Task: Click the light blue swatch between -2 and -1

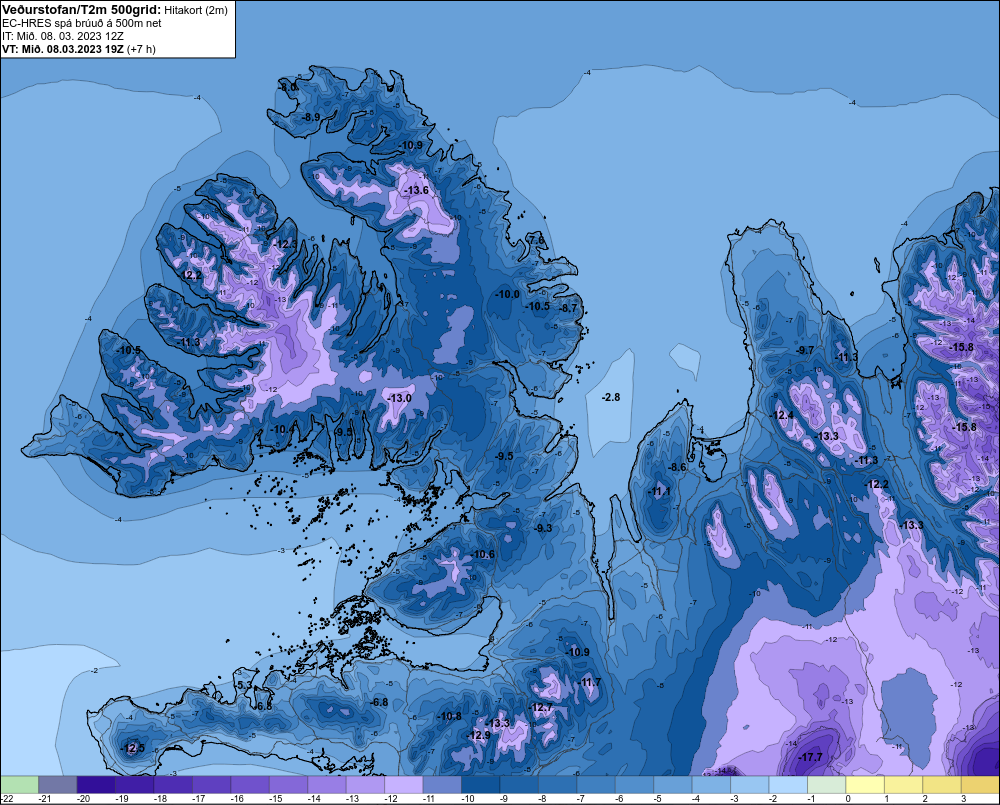Action: 788,784
